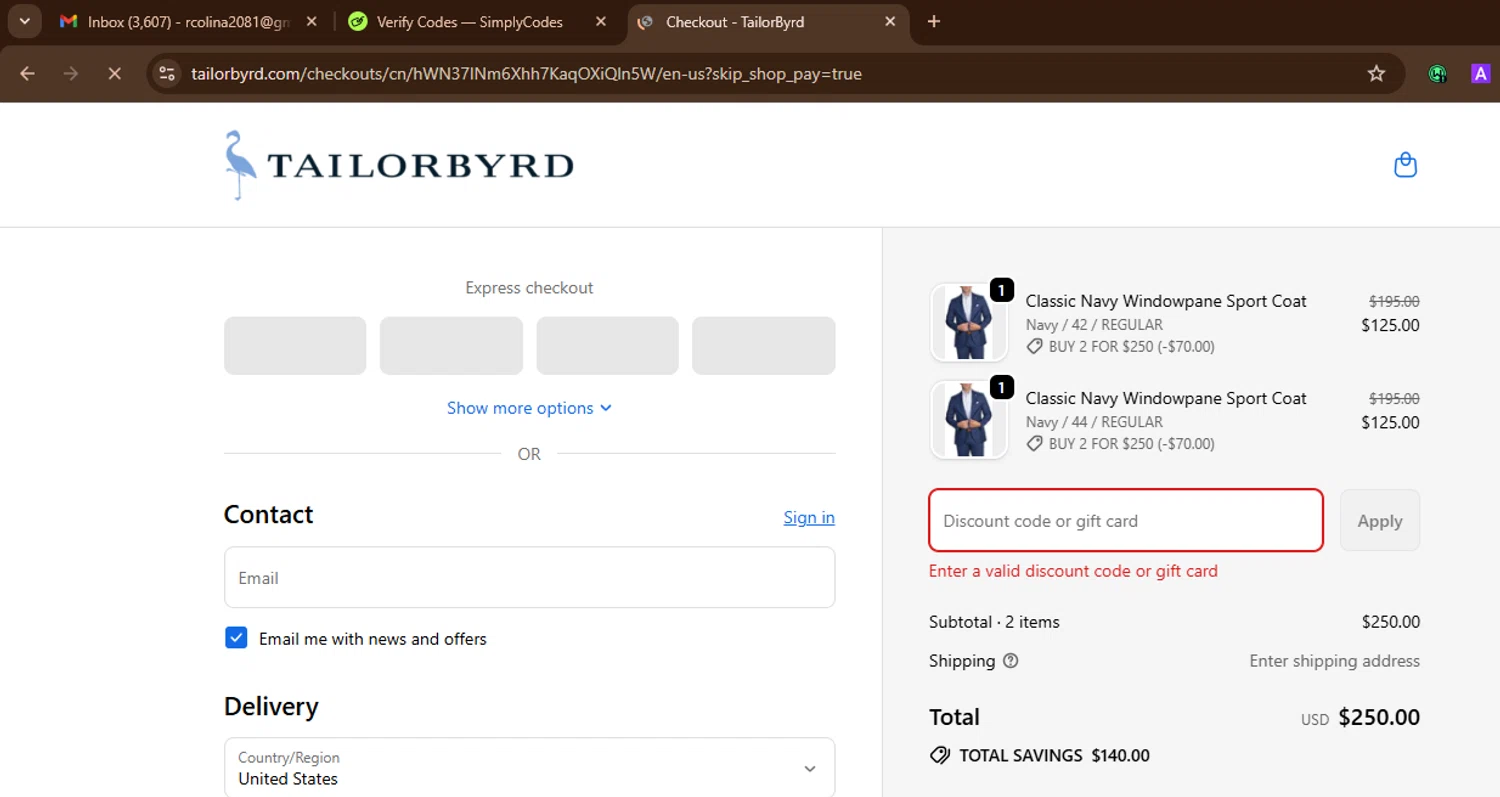This screenshot has height=797, width=1500.
Task: Click the Navy / 42 / REGULAR text
Action: pos(1094,325)
